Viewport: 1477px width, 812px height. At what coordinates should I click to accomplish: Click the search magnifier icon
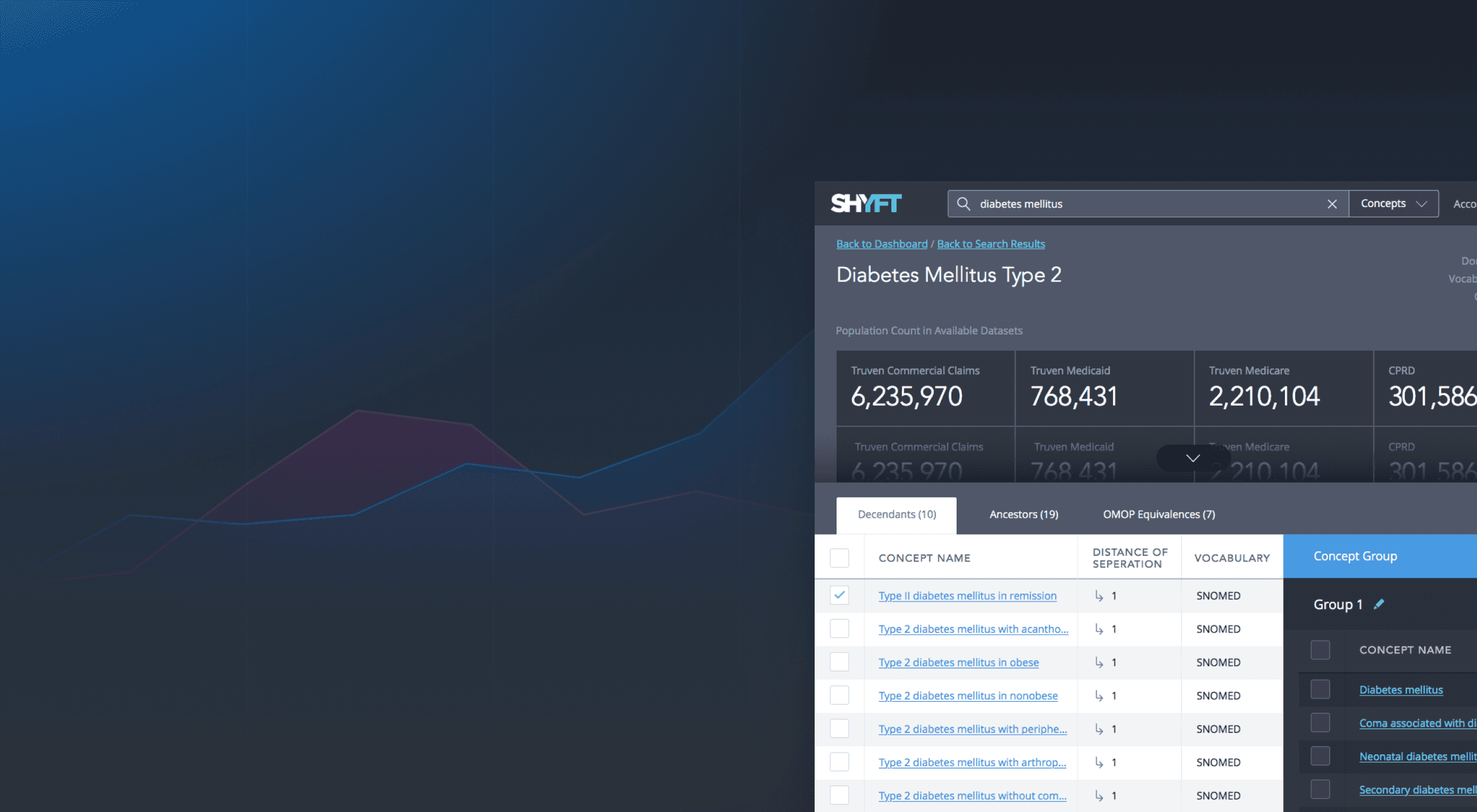click(963, 204)
